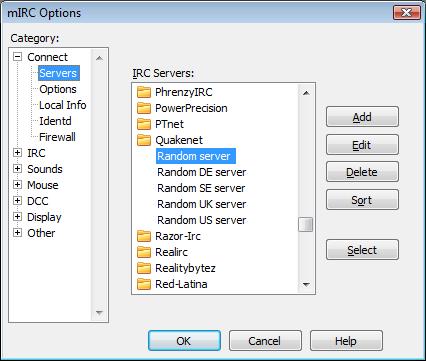Dismiss dialog with Cancel button
The height and width of the screenshot is (361, 426).
[265, 341]
